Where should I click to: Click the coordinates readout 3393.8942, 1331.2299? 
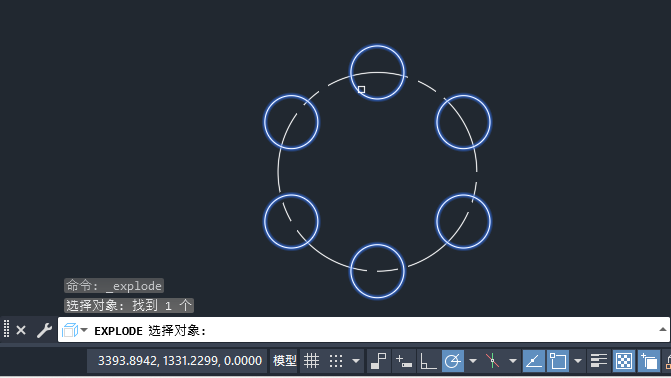click(179, 361)
